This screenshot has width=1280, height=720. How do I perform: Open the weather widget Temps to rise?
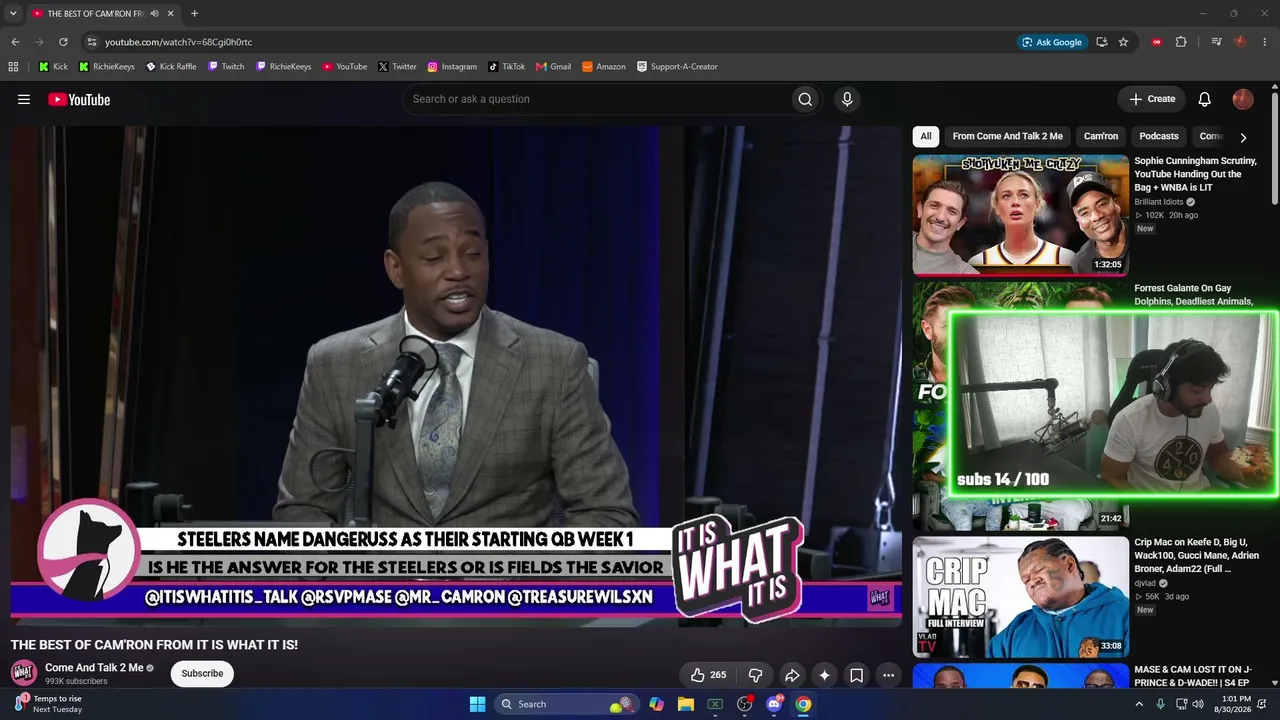click(x=48, y=704)
